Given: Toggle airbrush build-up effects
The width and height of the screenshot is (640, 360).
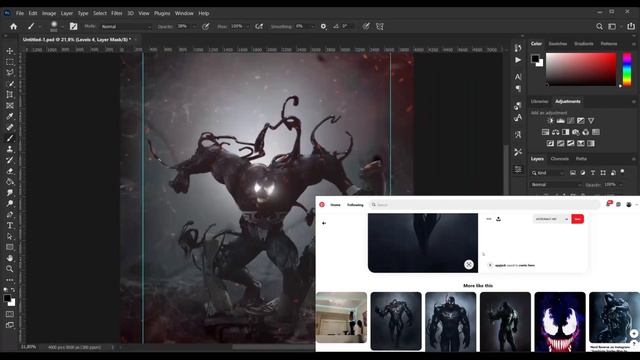Looking at the screenshot, I should [259, 27].
